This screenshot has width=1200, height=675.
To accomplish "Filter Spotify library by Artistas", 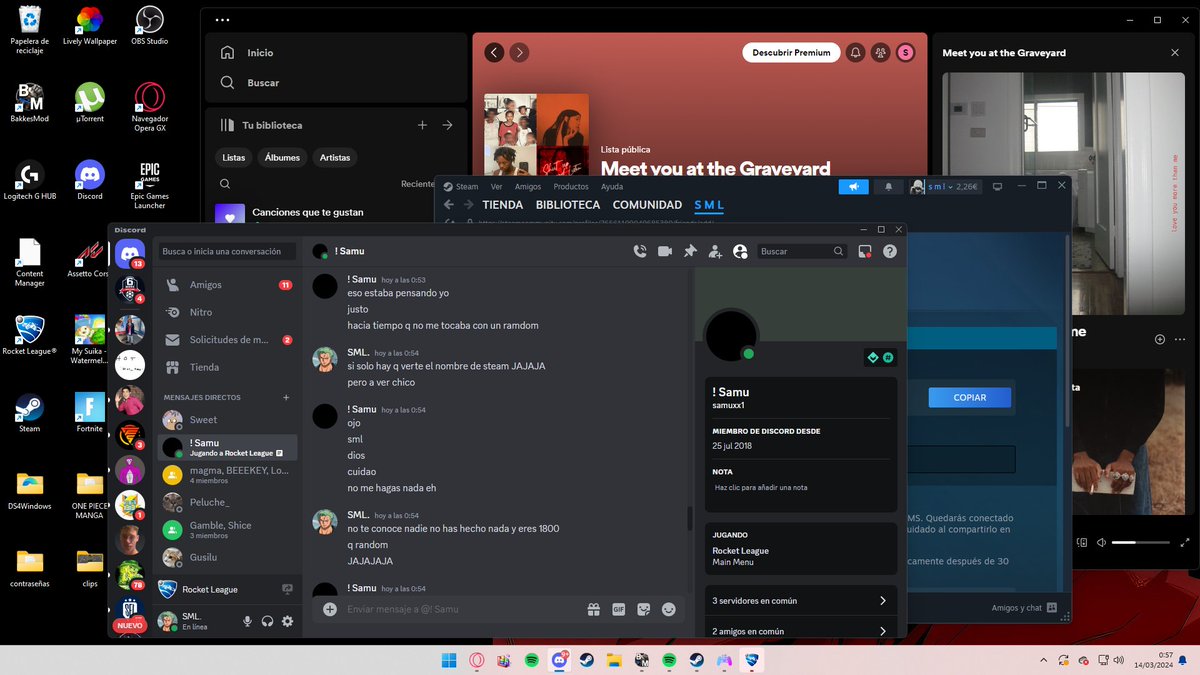I will [335, 158].
